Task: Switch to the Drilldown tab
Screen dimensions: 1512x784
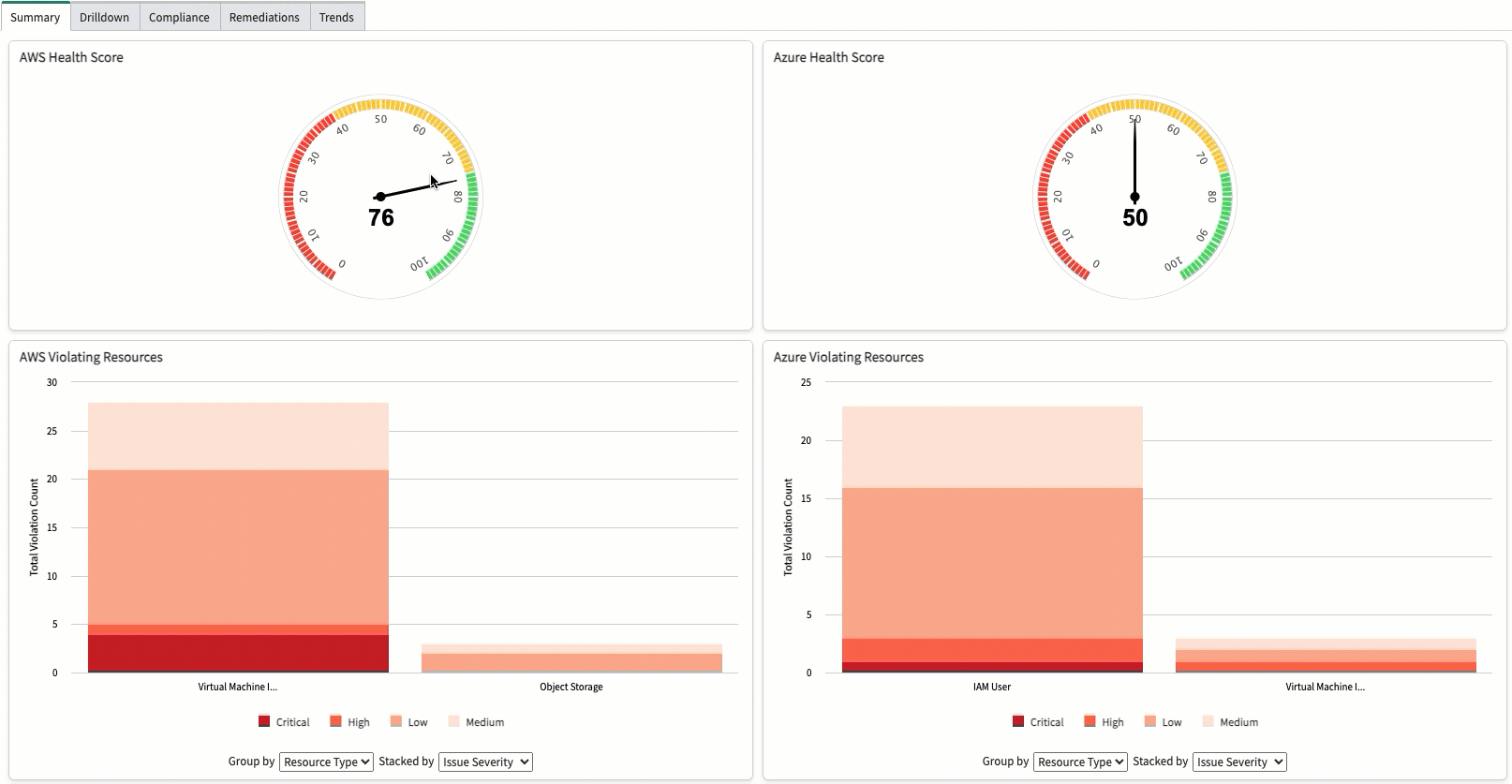Action: pos(105,17)
